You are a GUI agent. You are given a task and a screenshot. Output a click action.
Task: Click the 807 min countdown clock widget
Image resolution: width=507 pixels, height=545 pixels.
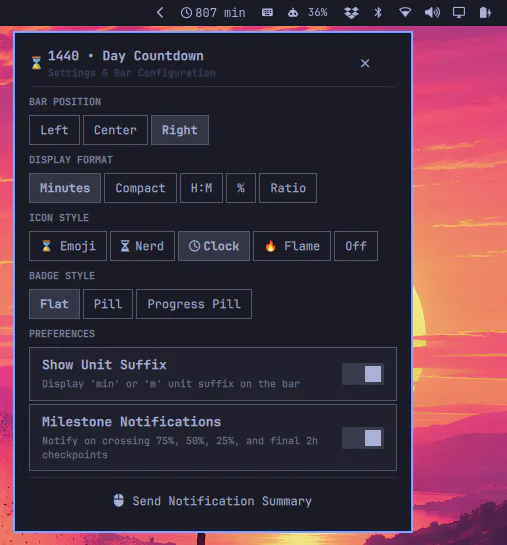click(x=213, y=13)
